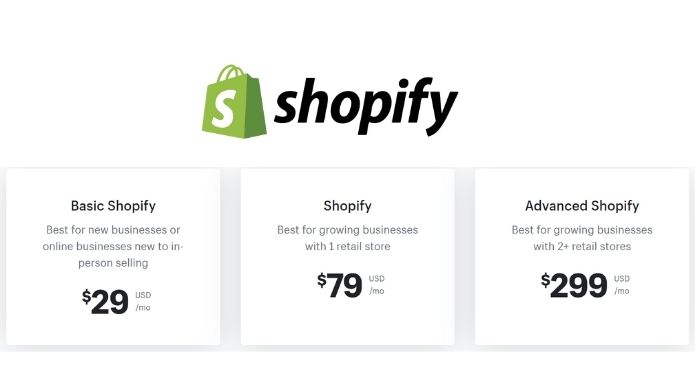Click 'Best for growing businesses' in Advanced card
The width and height of the screenshot is (695, 391).
pos(582,230)
